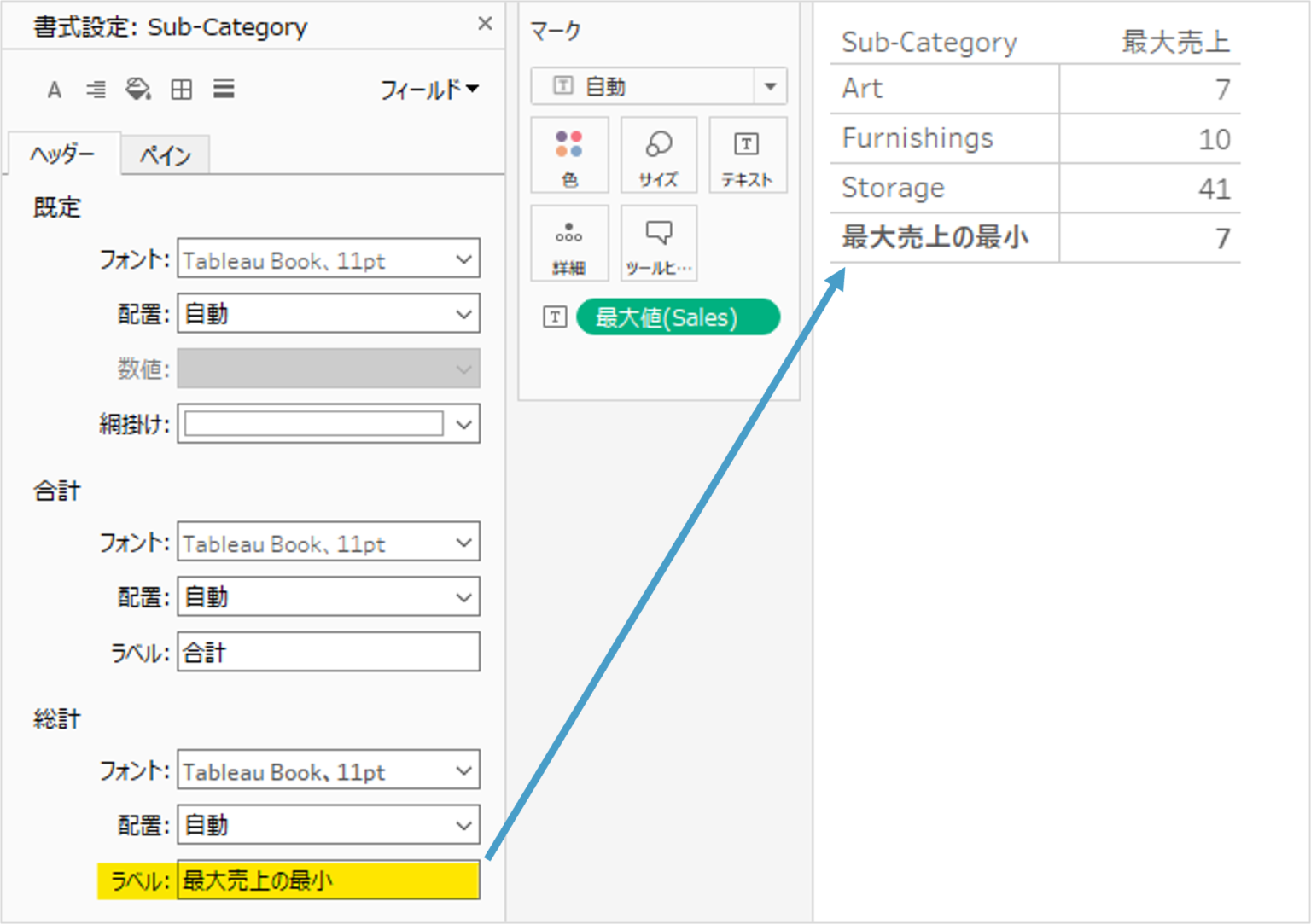Screen dimensions: 1311x924
Task: Click the サイズ (Size) mark icon
Action: point(658,155)
